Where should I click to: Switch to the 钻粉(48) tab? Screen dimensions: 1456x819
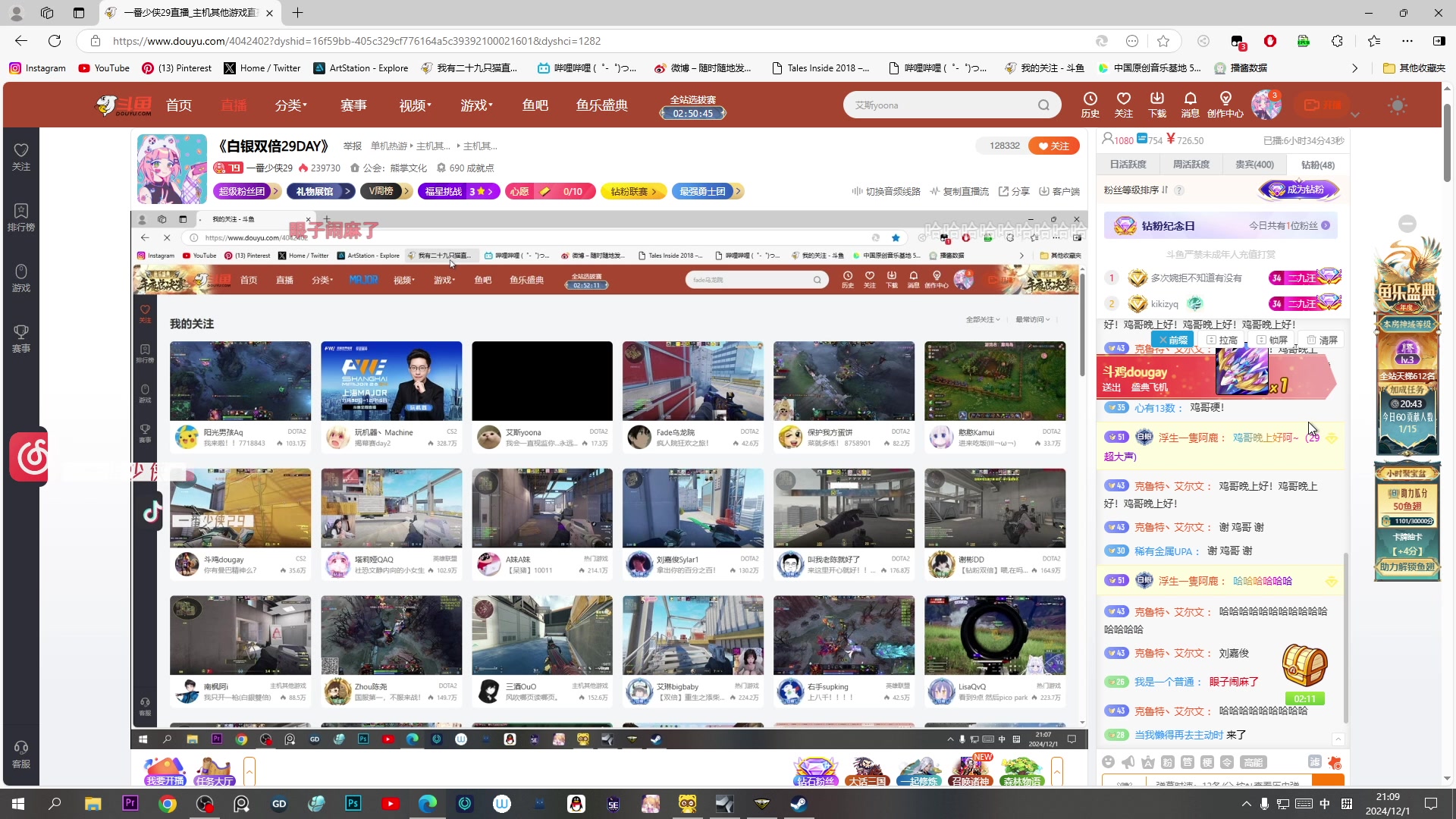point(1318,165)
